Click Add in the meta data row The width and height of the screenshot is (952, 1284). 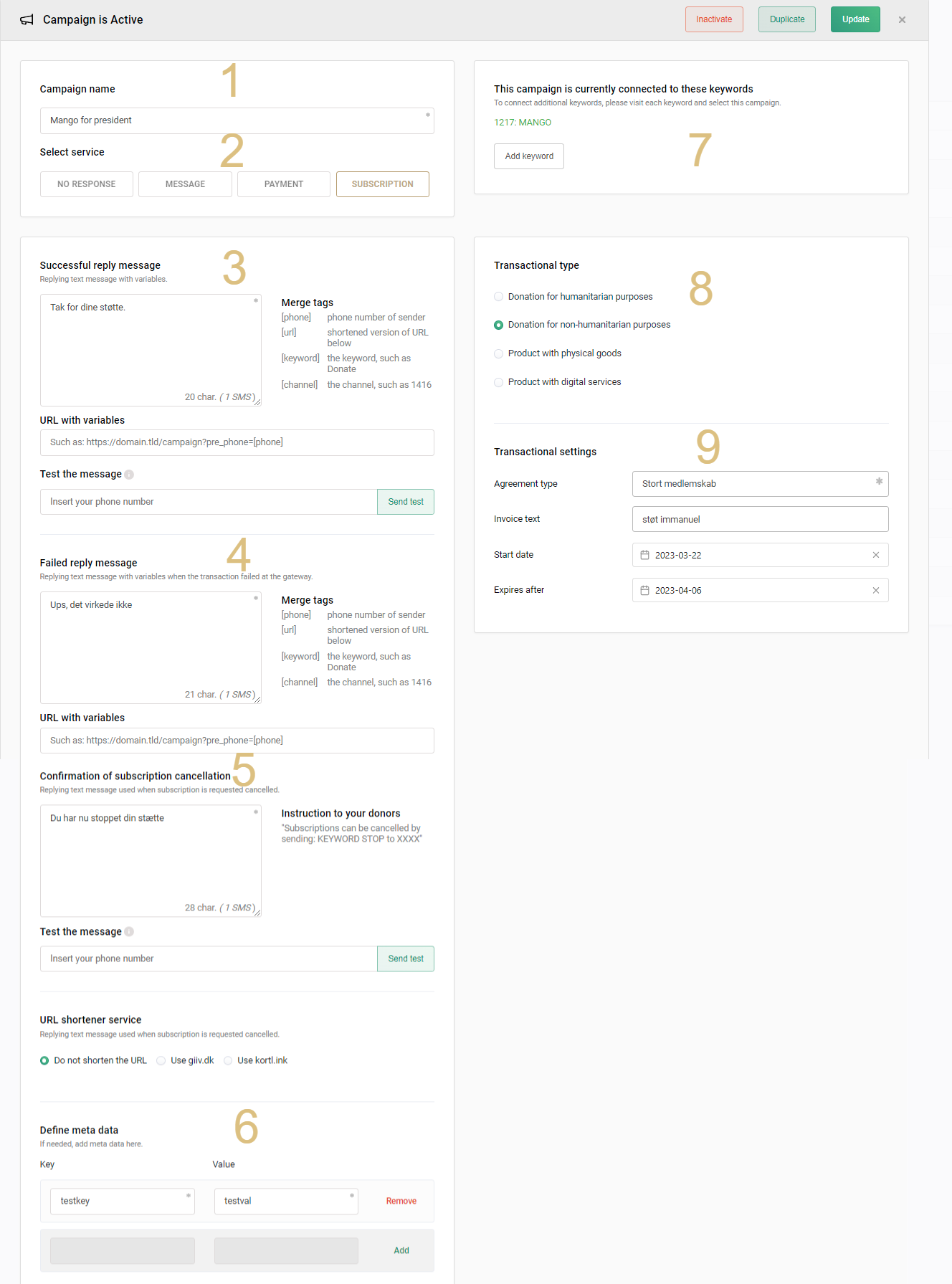[x=401, y=1251]
